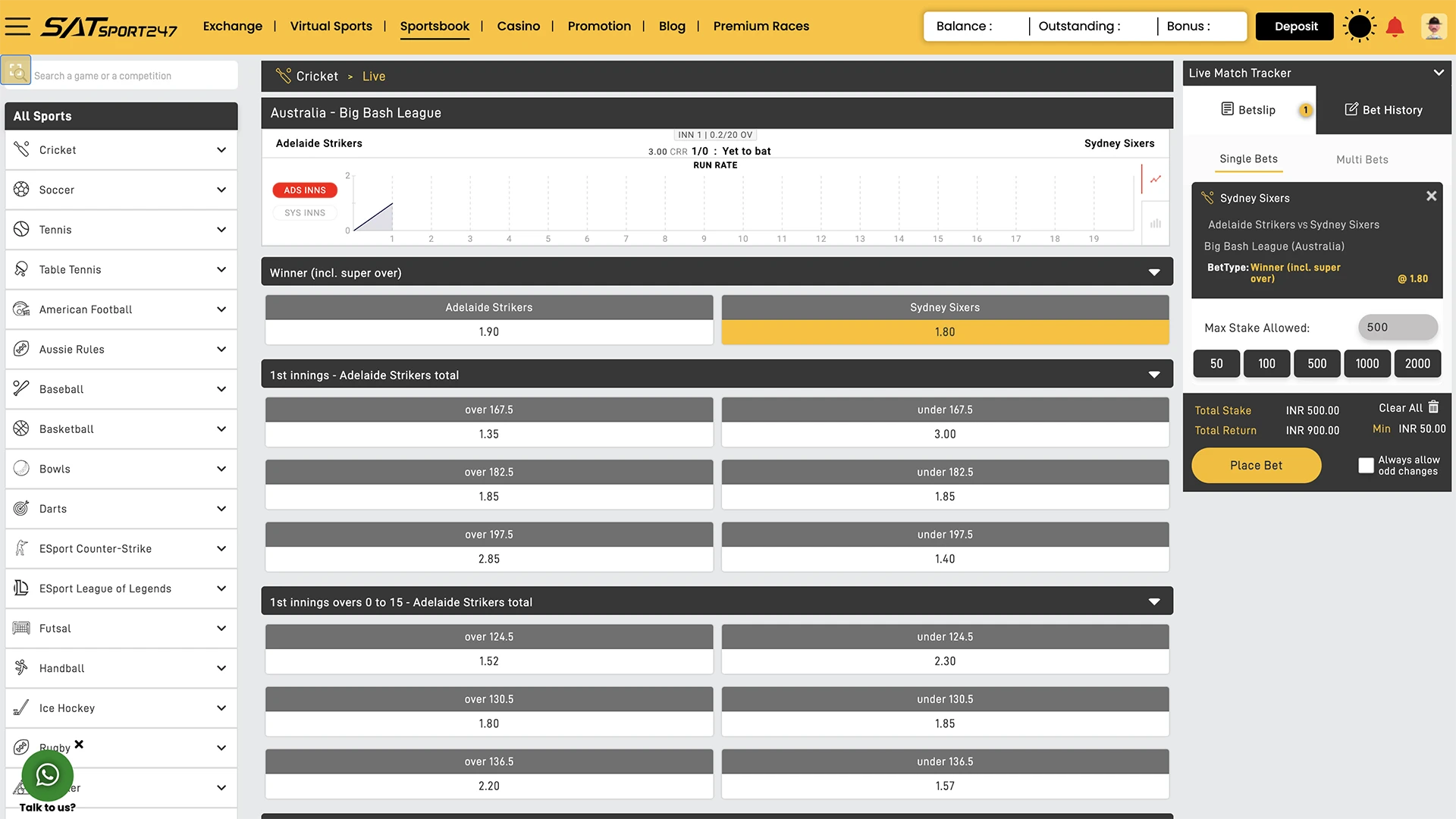
Task: Select under 124.5 odds 2.30
Action: click(945, 661)
